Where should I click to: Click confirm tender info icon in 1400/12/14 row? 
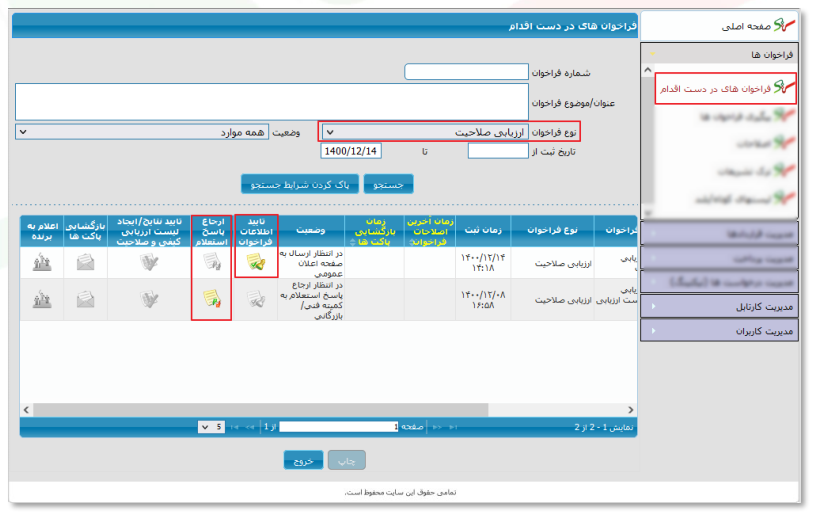pyautogui.click(x=256, y=262)
